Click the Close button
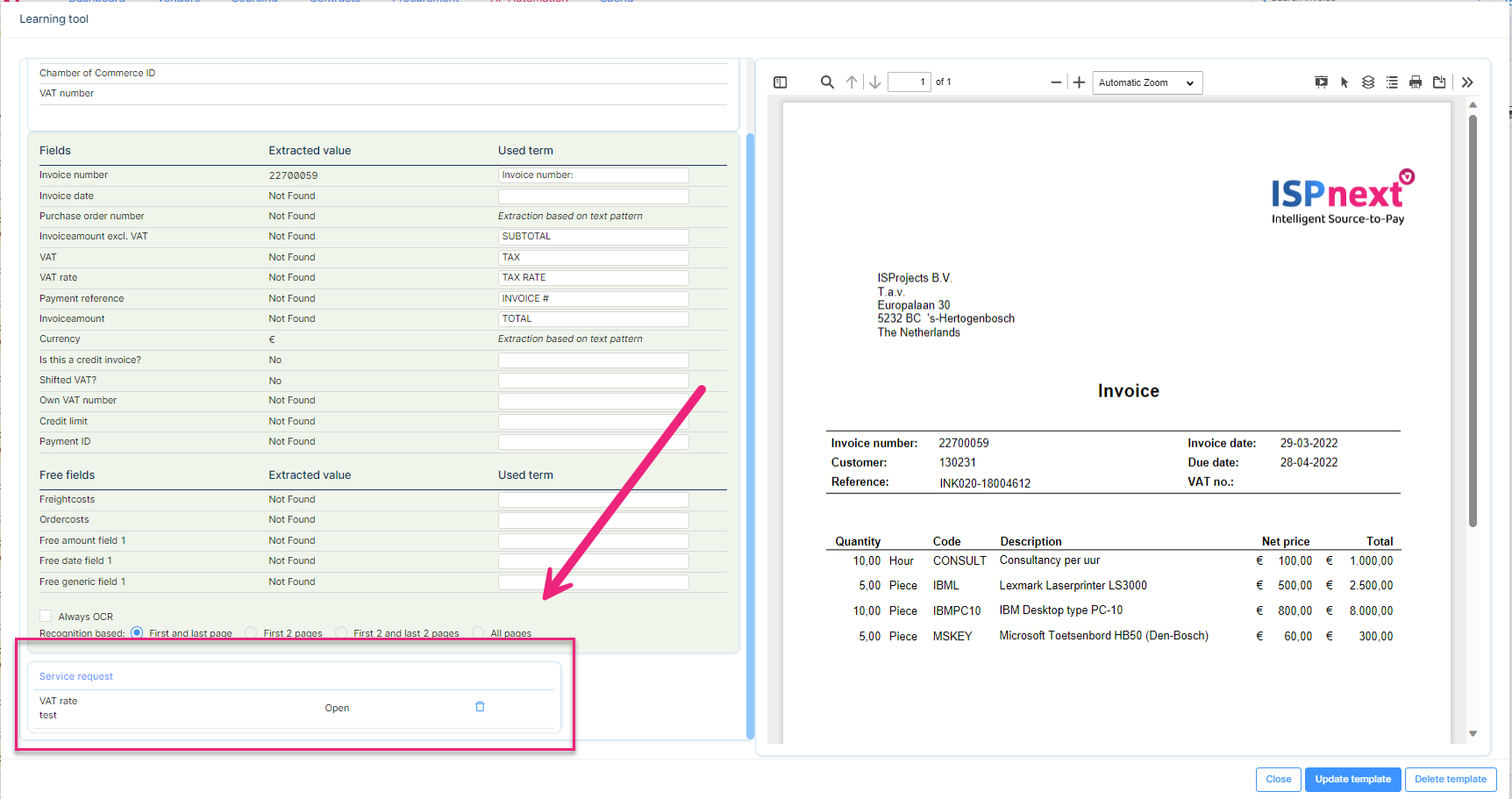1512x799 pixels. [1278, 780]
